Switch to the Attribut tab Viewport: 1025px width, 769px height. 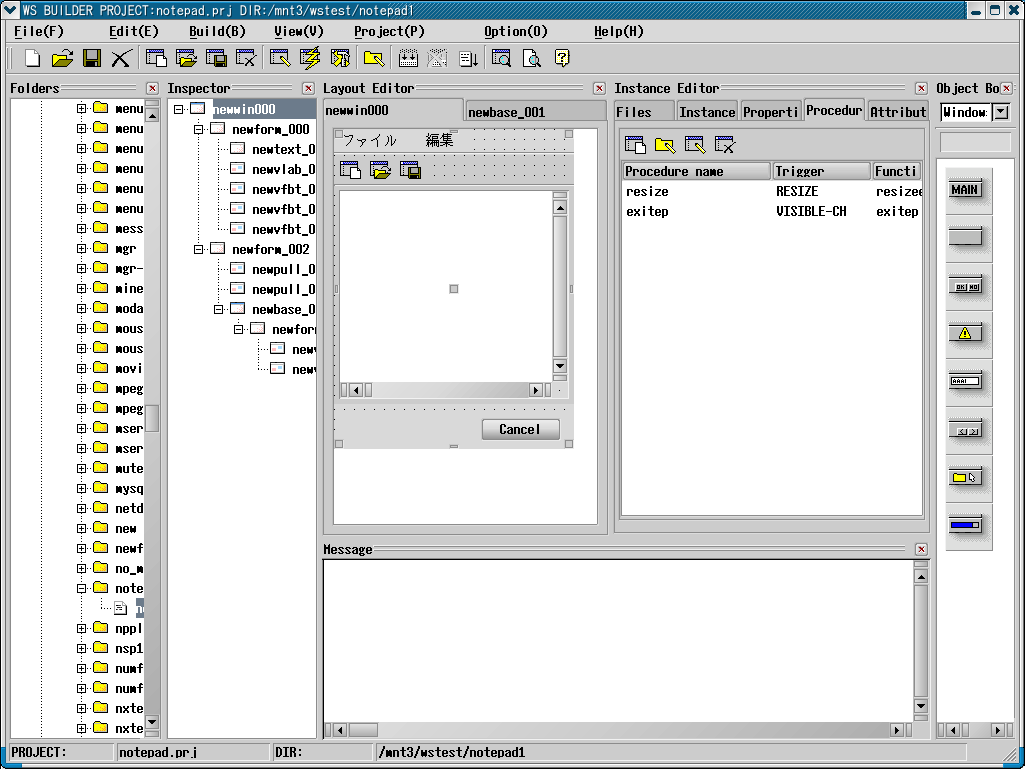click(x=898, y=112)
